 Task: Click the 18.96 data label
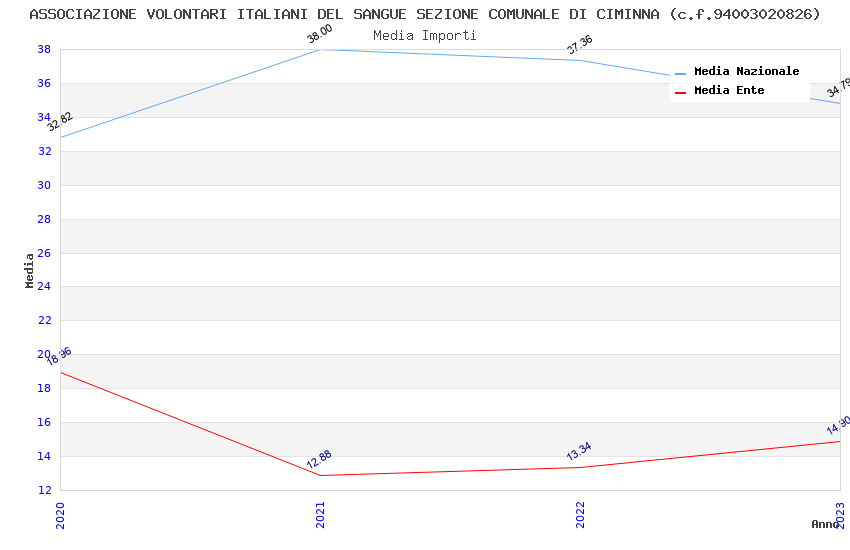(x=59, y=356)
